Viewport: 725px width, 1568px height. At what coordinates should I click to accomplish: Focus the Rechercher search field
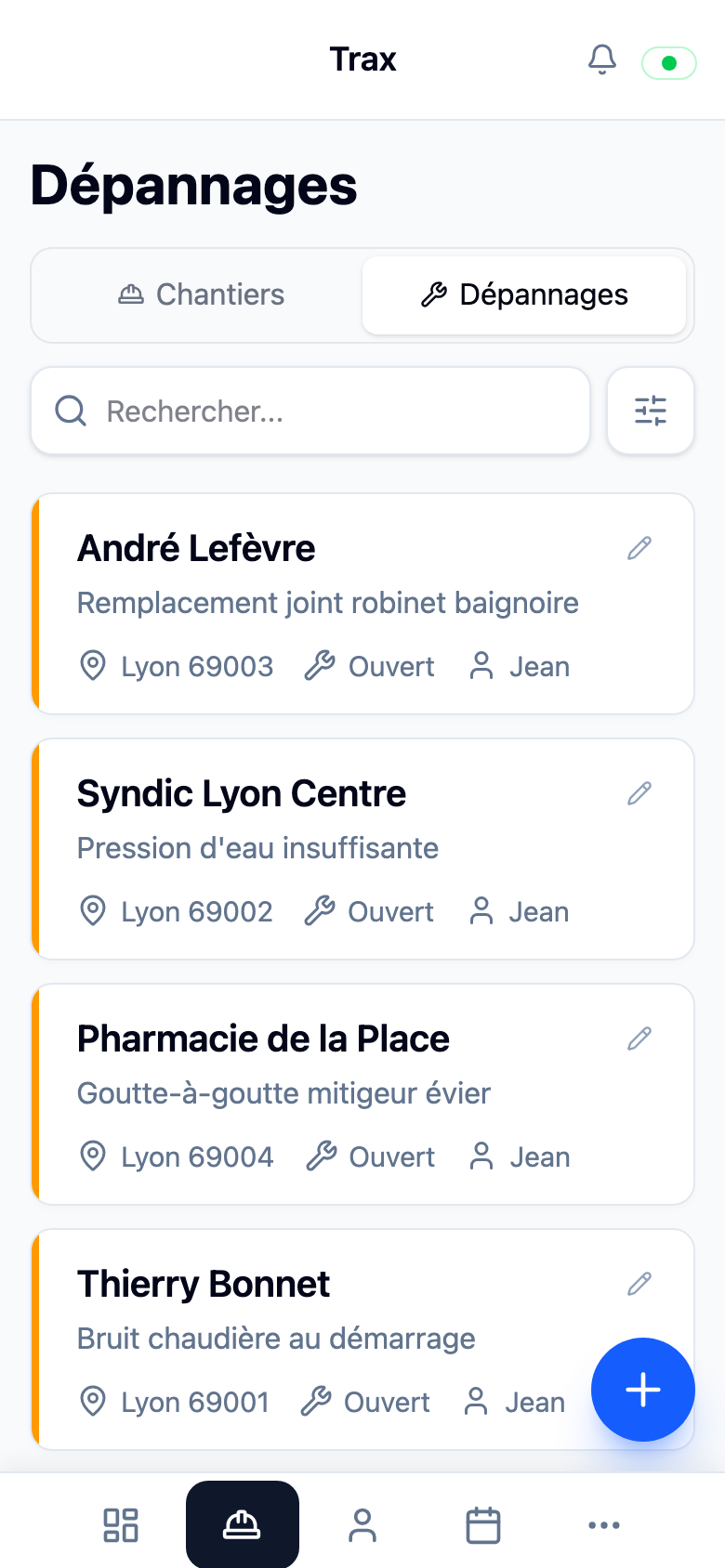click(x=310, y=411)
